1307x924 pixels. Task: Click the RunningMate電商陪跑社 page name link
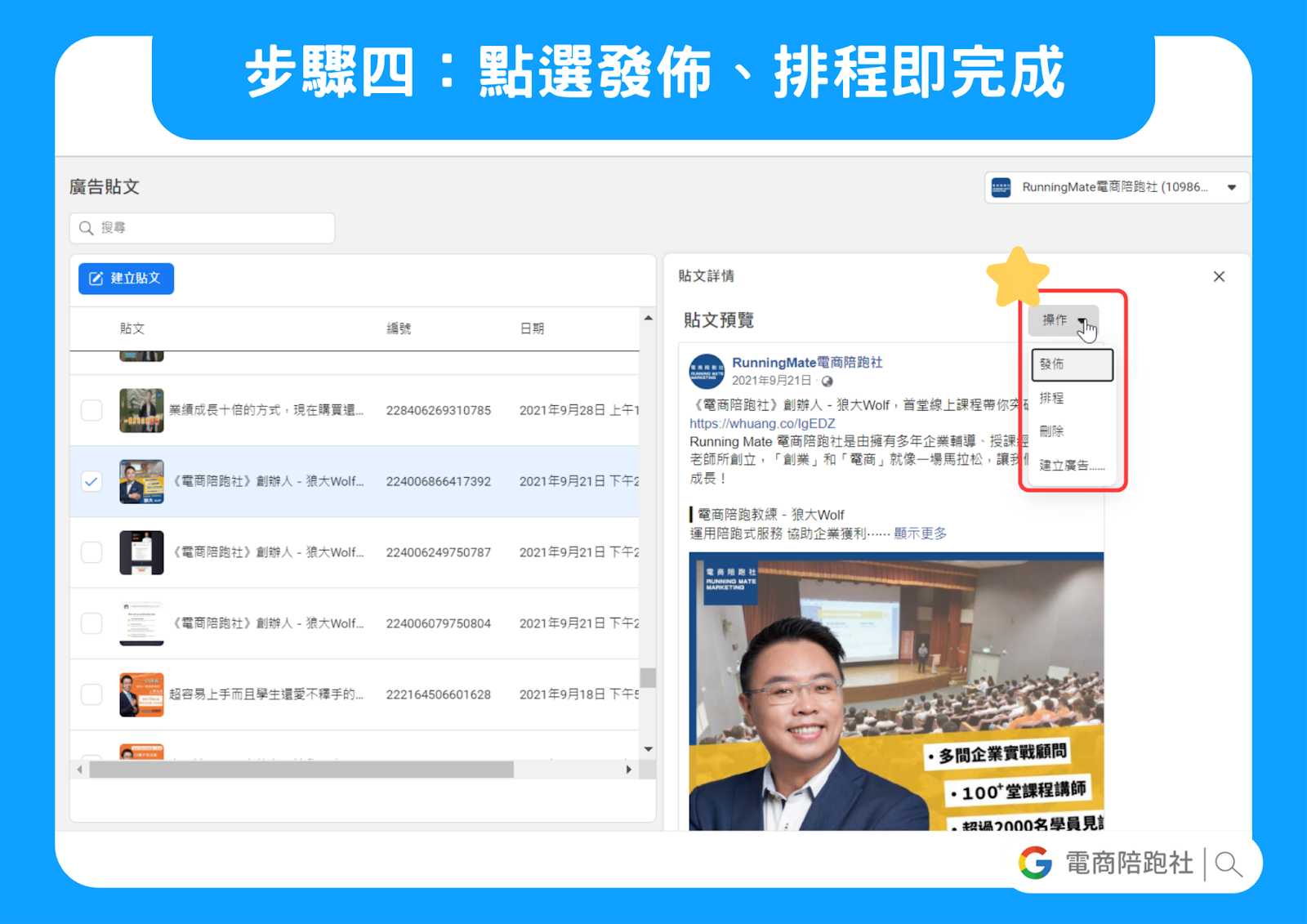click(x=807, y=362)
